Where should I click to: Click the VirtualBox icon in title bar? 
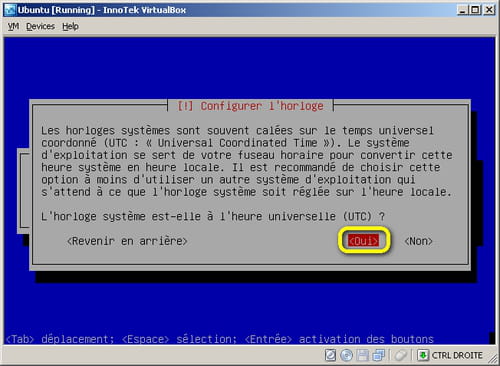tap(10, 10)
